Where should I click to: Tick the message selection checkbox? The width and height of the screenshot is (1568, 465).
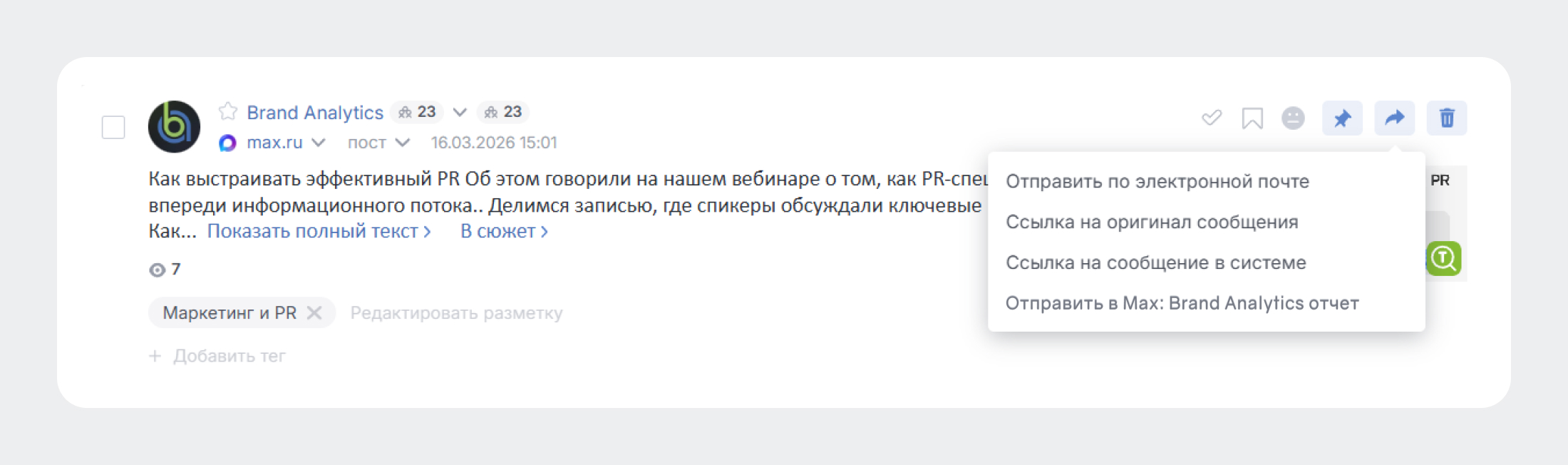[113, 126]
